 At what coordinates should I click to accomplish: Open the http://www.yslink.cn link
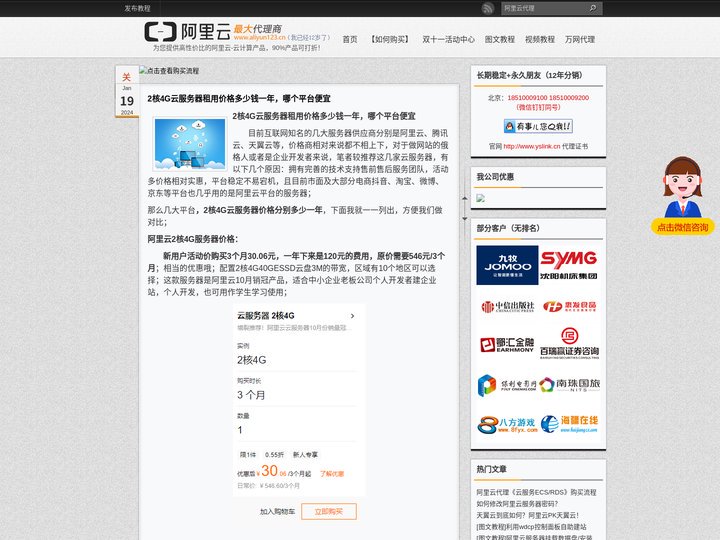(x=531, y=146)
